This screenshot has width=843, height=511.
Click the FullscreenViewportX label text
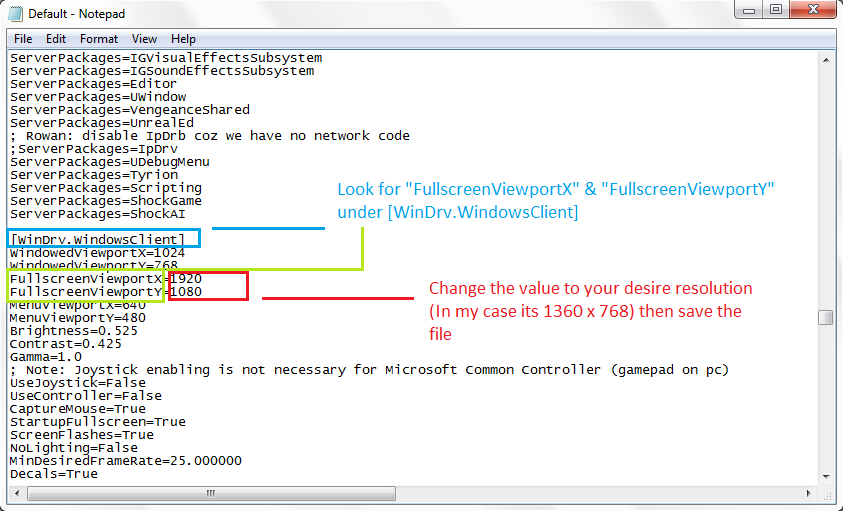click(x=85, y=279)
